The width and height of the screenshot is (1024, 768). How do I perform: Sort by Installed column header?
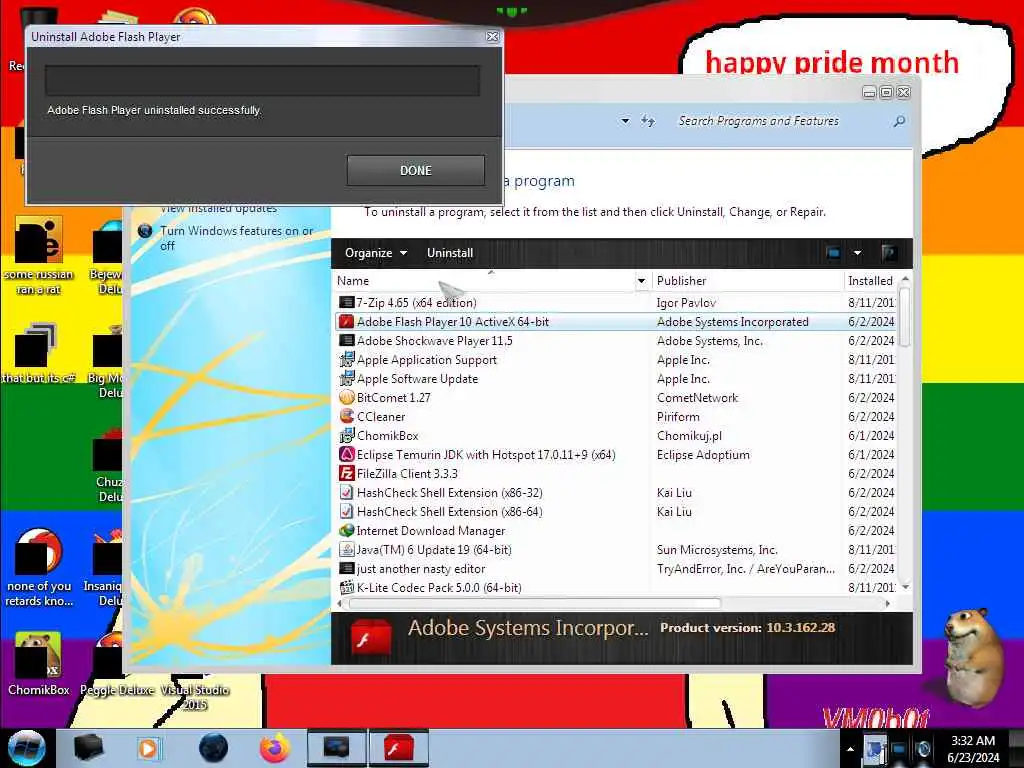point(871,281)
